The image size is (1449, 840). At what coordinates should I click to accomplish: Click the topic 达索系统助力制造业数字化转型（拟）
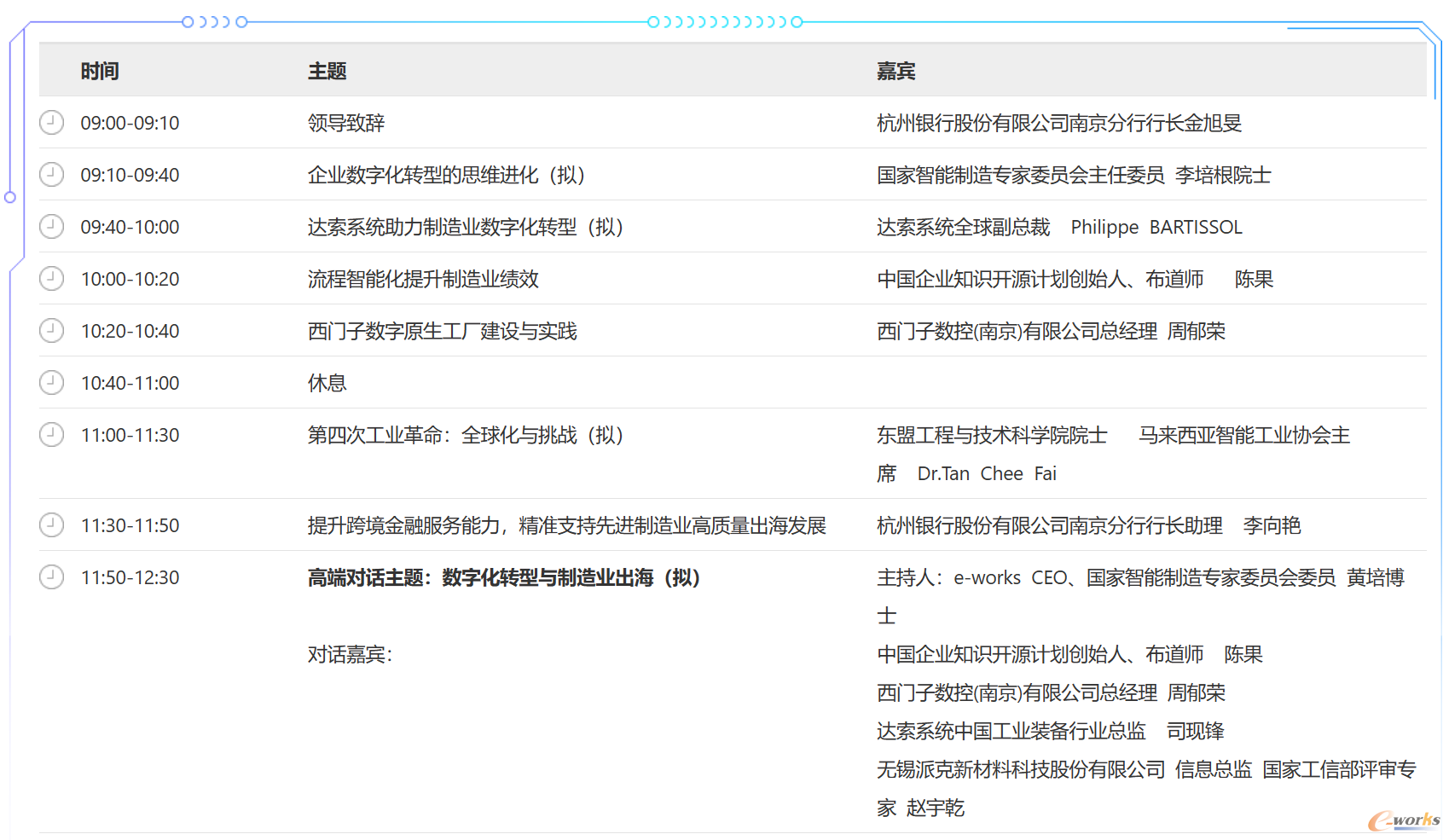(x=466, y=227)
